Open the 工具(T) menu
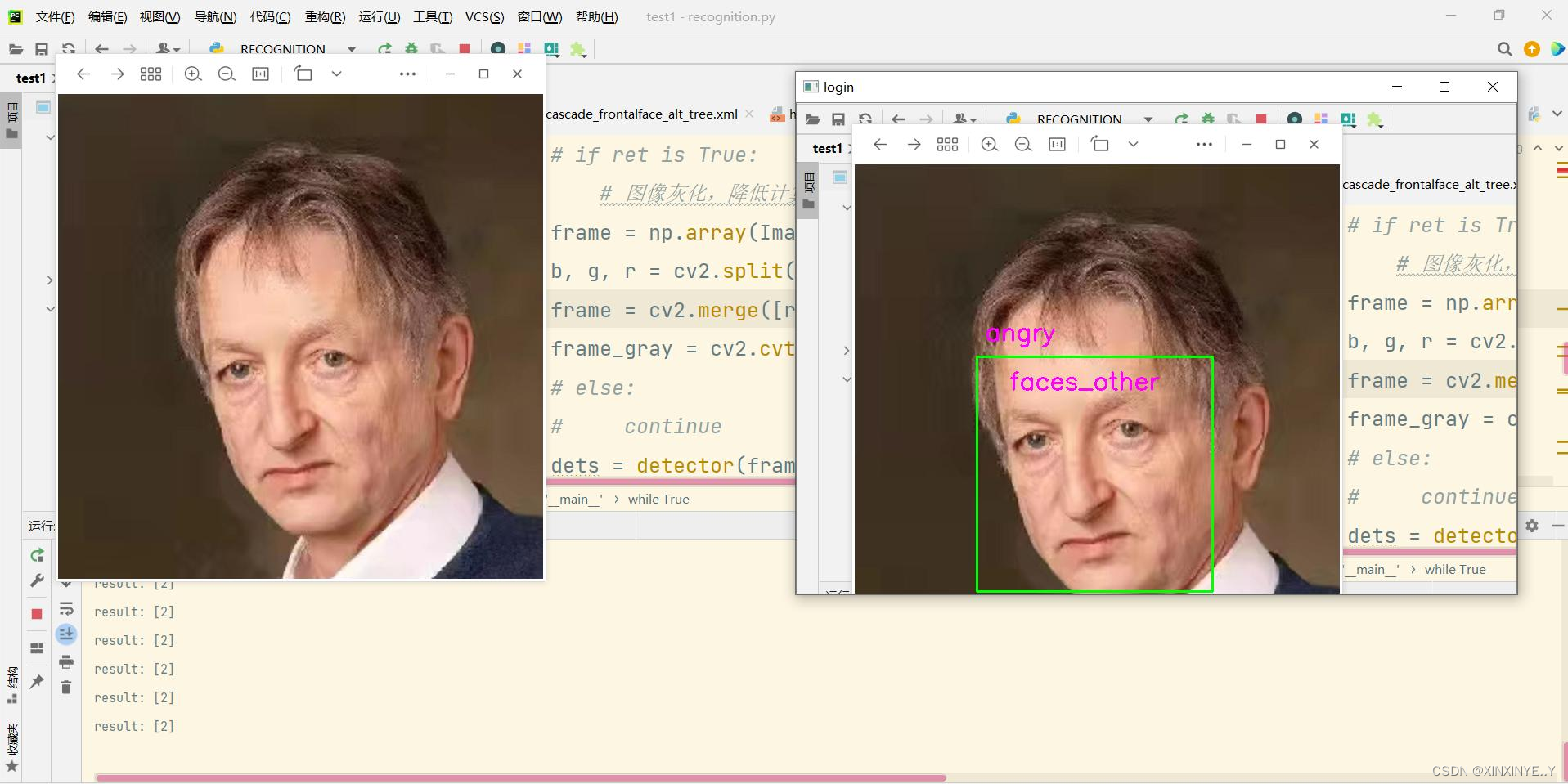Image resolution: width=1568 pixels, height=784 pixels. [x=433, y=17]
